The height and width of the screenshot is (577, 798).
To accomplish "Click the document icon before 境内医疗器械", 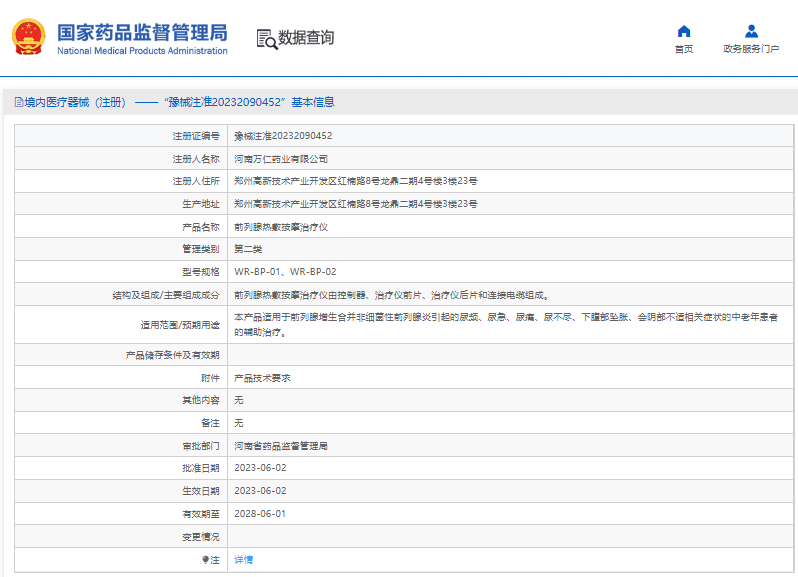I will (19, 102).
